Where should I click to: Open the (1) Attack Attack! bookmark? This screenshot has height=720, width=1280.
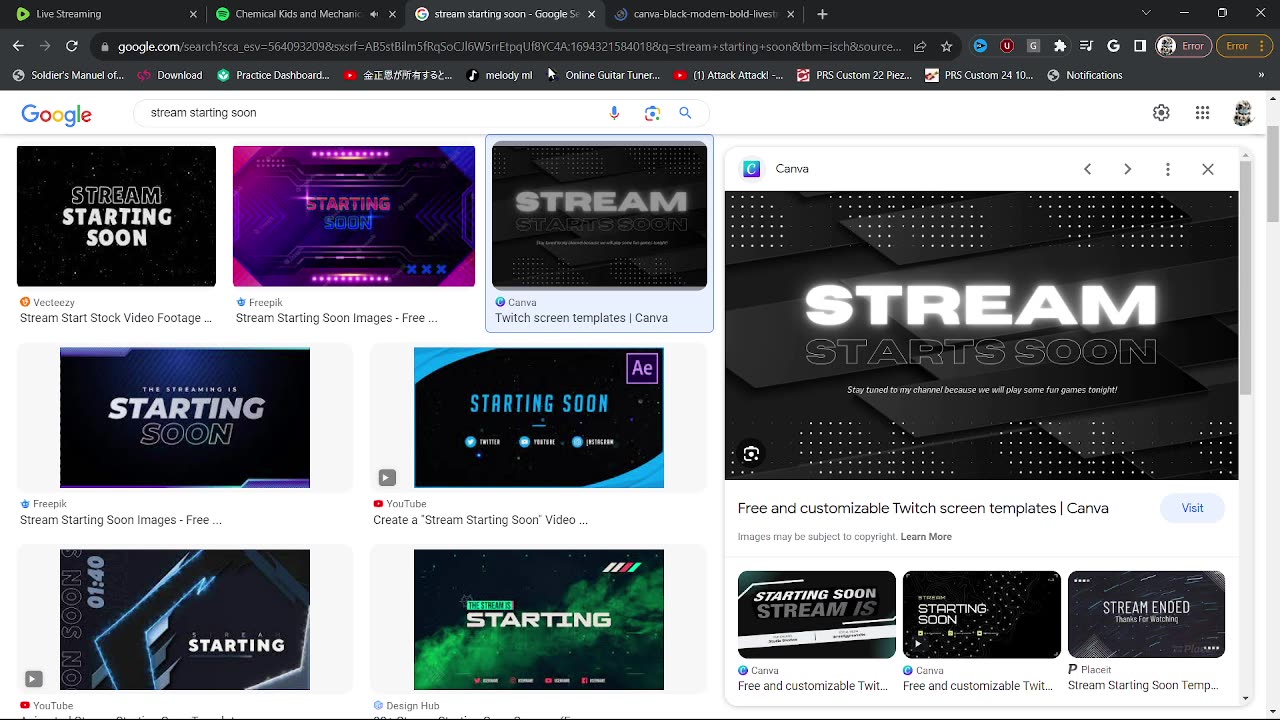tap(730, 75)
